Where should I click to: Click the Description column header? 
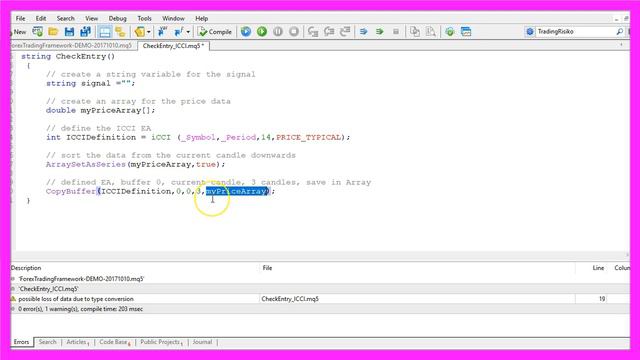26,268
